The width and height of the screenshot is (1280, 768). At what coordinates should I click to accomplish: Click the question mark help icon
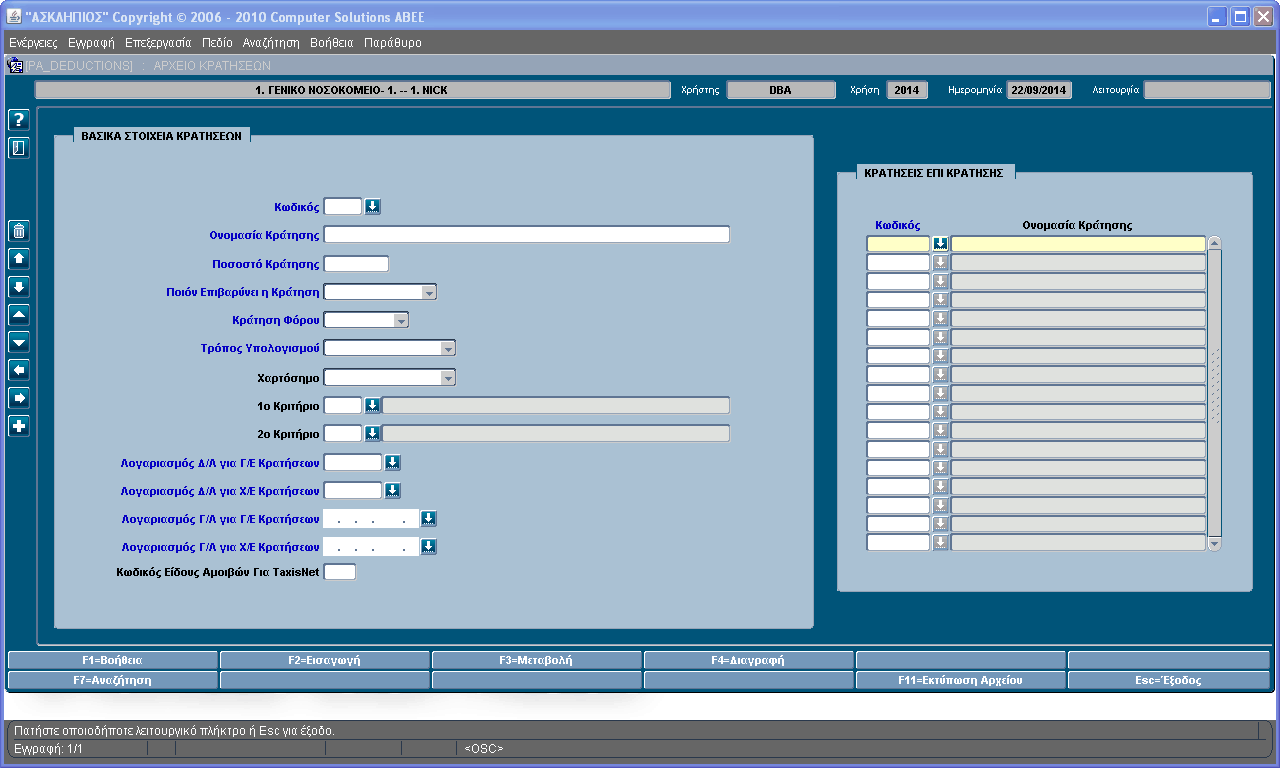19,120
